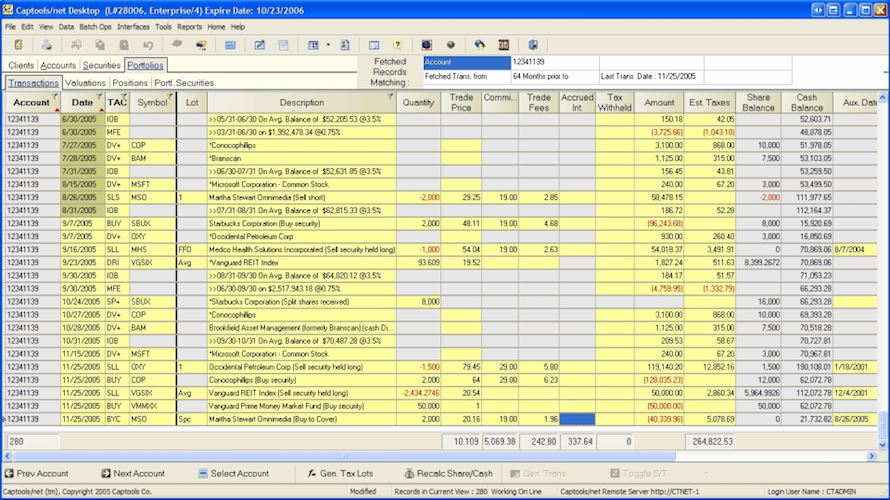The image size is (890, 500).
Task: Open the grid layout dropdown arrow
Action: pos(328,45)
